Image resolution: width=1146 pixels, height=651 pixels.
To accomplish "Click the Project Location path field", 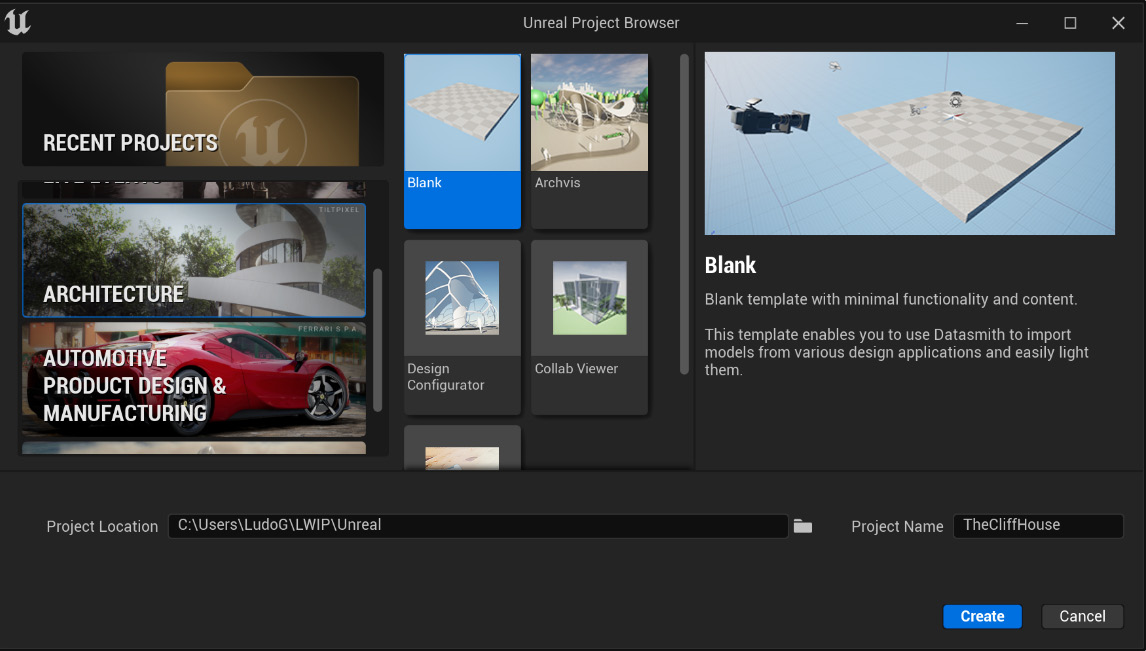I will click(478, 526).
